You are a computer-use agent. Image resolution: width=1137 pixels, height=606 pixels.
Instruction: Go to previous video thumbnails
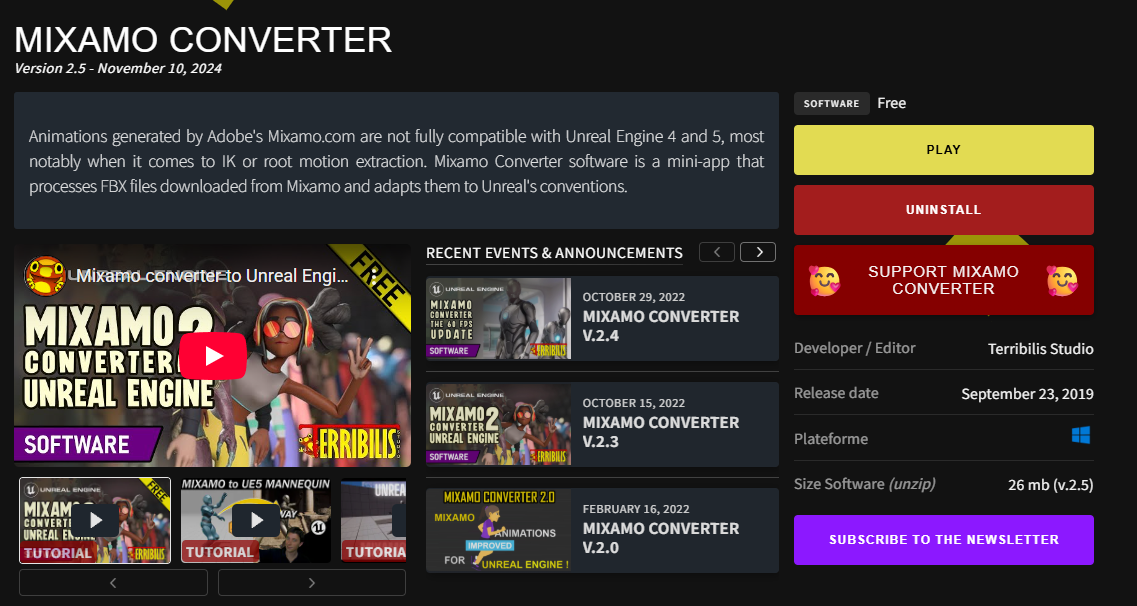(x=113, y=583)
